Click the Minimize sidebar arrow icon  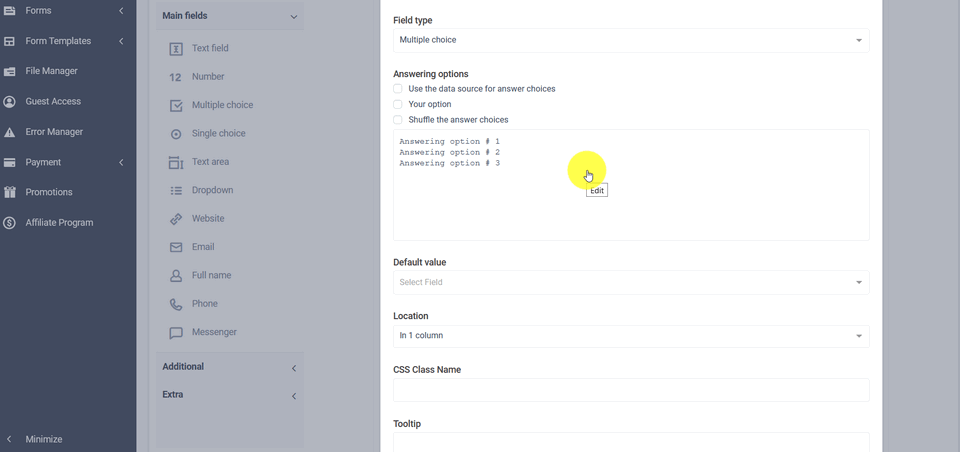coord(9,439)
